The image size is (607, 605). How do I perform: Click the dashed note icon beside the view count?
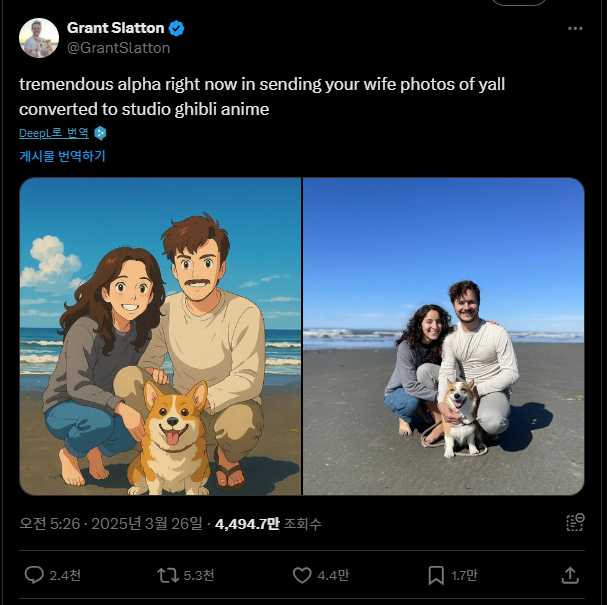[x=574, y=522]
